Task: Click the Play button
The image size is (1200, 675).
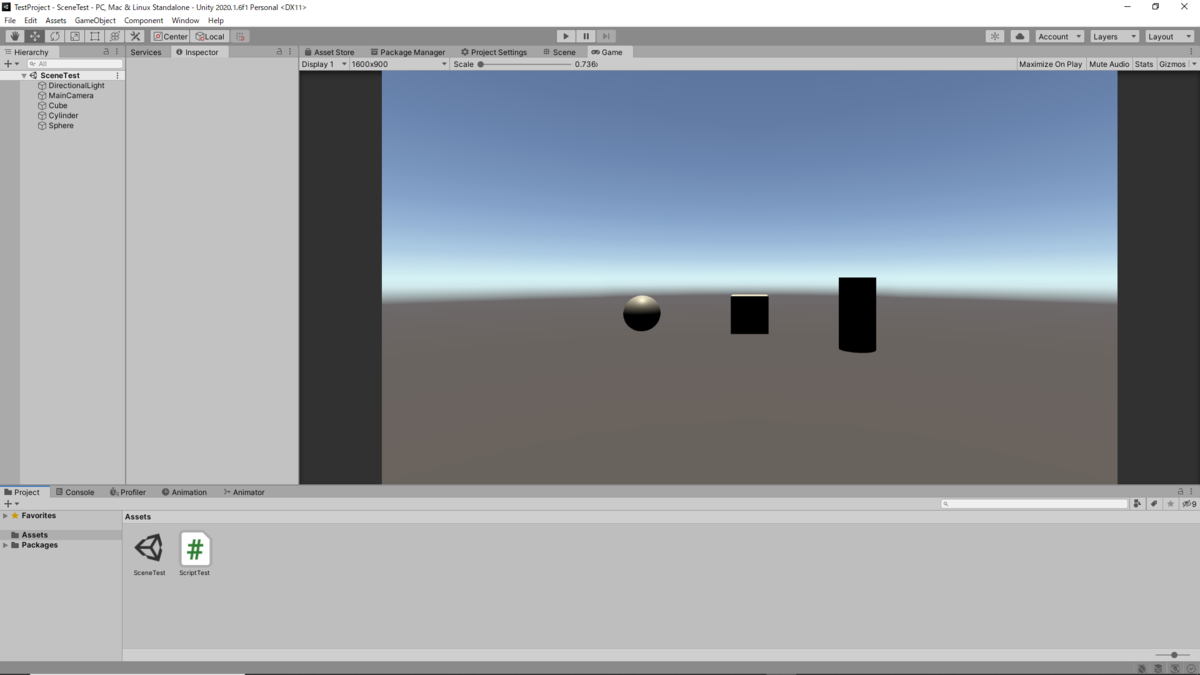Action: click(x=566, y=36)
